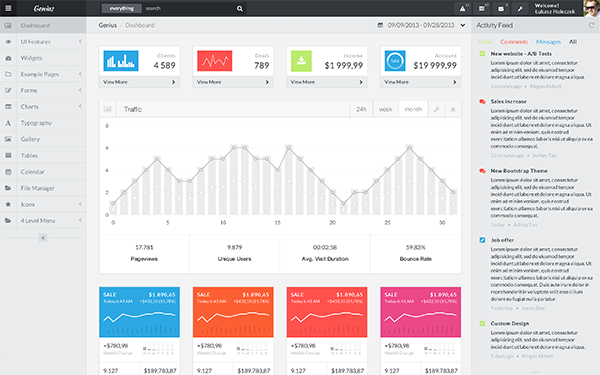Click the search magnifier icon
The width and height of the screenshot is (600, 375).
point(240,8)
